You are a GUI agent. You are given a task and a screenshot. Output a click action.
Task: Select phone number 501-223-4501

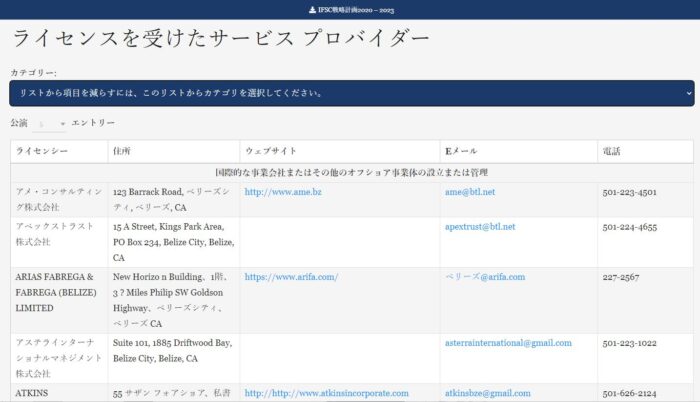tap(629, 193)
